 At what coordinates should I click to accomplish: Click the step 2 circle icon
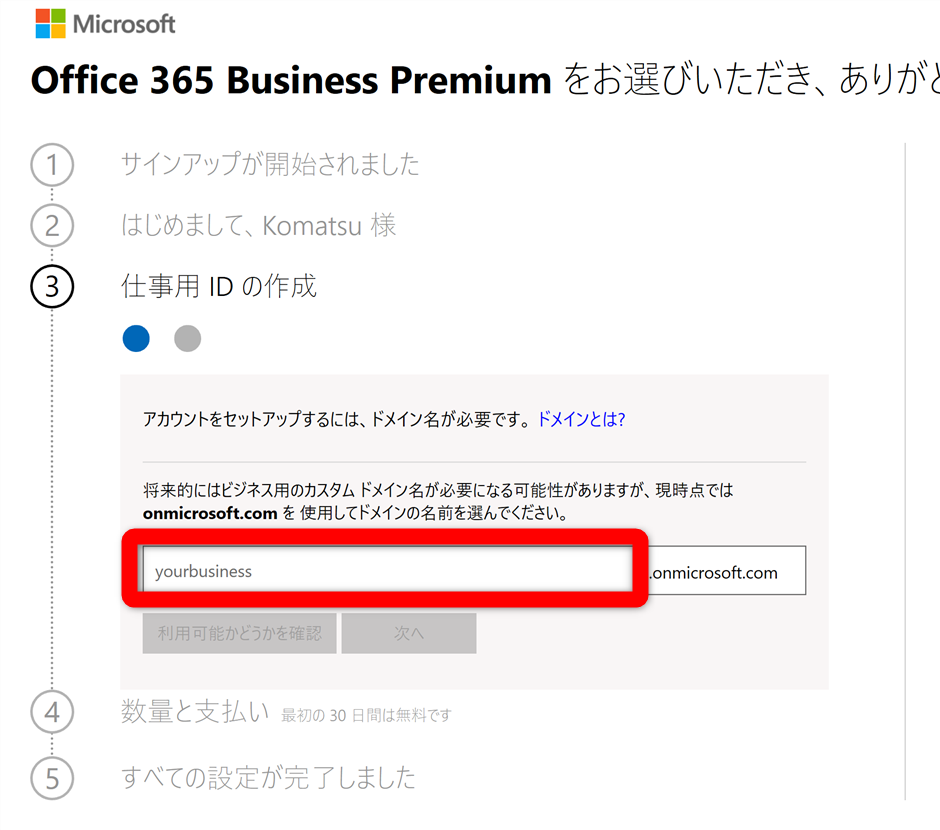pyautogui.click(x=52, y=226)
